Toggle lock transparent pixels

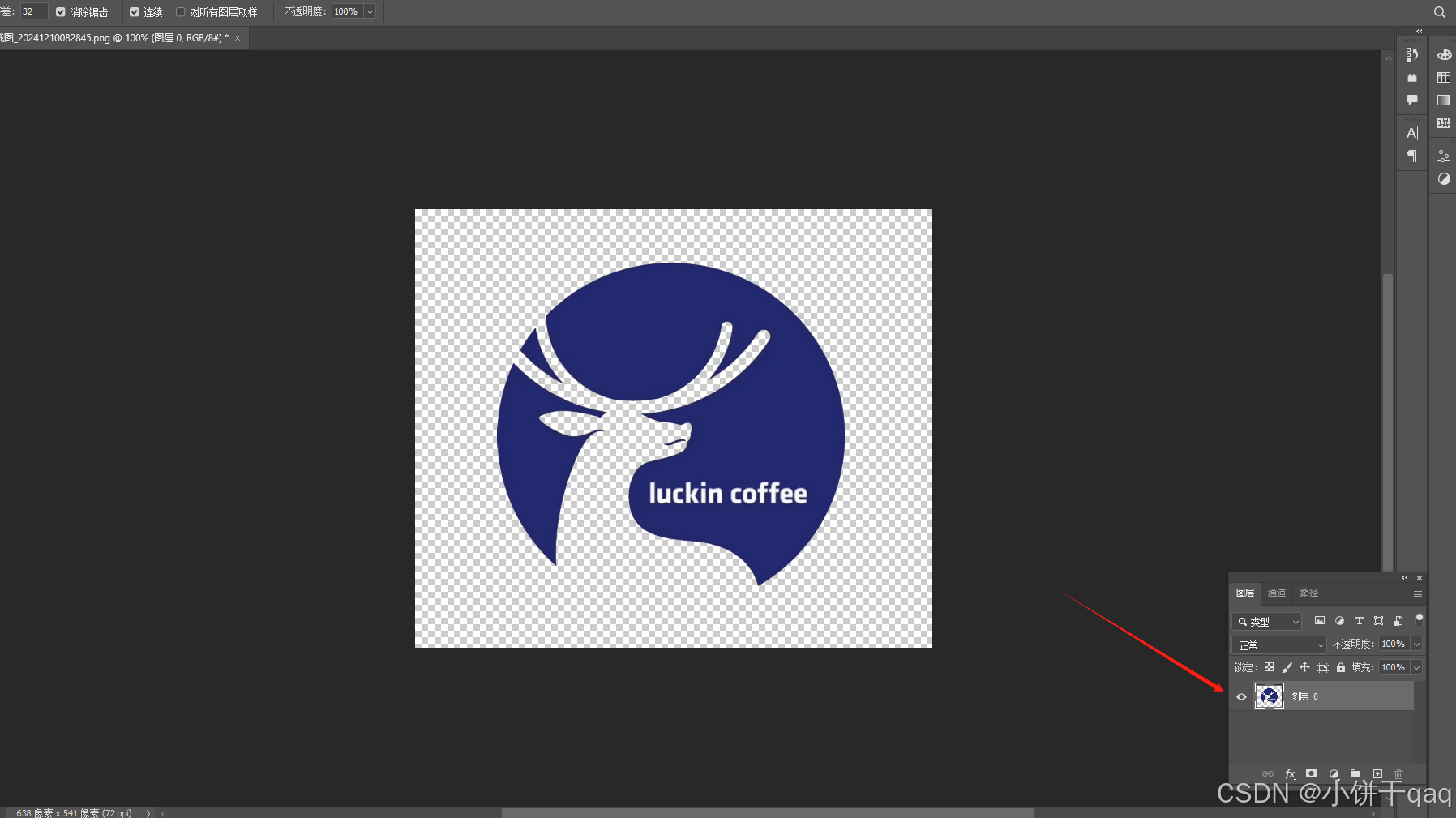click(x=1269, y=667)
